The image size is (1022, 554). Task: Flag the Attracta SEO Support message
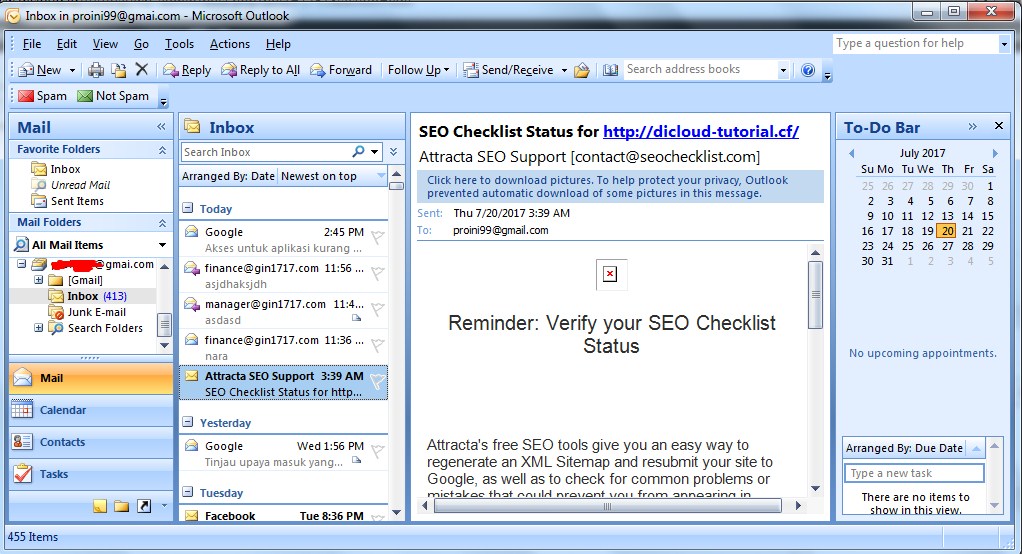tap(377, 382)
